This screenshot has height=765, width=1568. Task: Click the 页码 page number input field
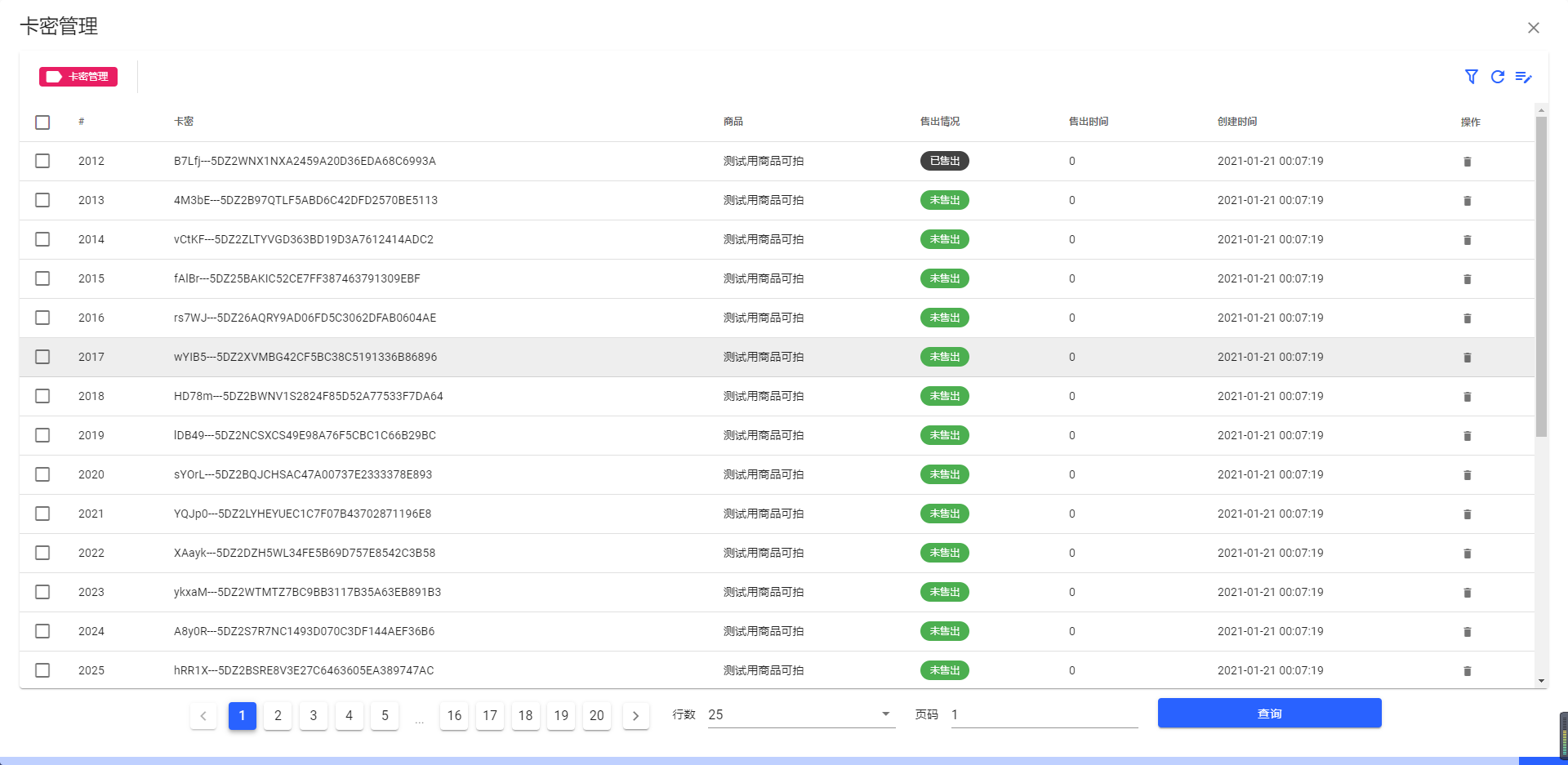[1045, 714]
